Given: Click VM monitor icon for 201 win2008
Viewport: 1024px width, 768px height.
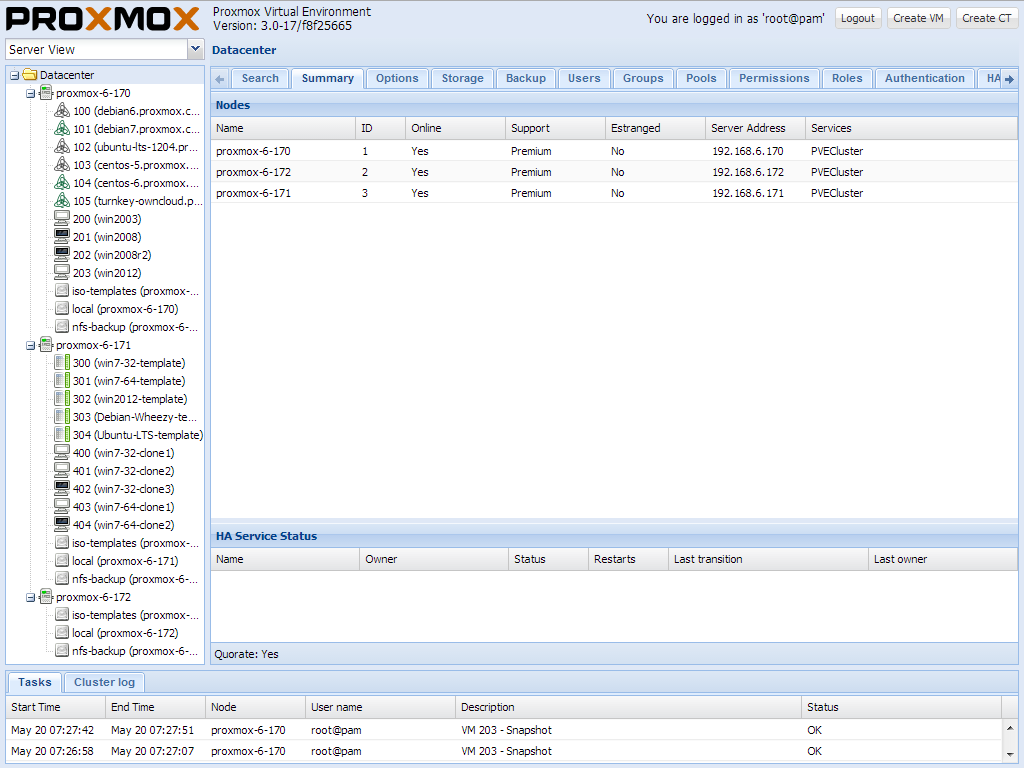Looking at the screenshot, I should pyautogui.click(x=62, y=236).
